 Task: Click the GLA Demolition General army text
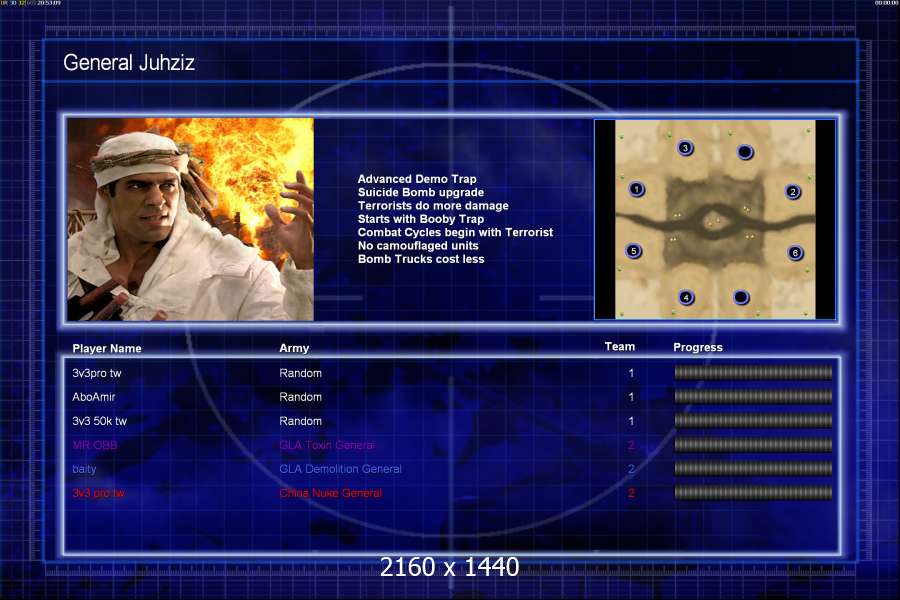(x=340, y=469)
